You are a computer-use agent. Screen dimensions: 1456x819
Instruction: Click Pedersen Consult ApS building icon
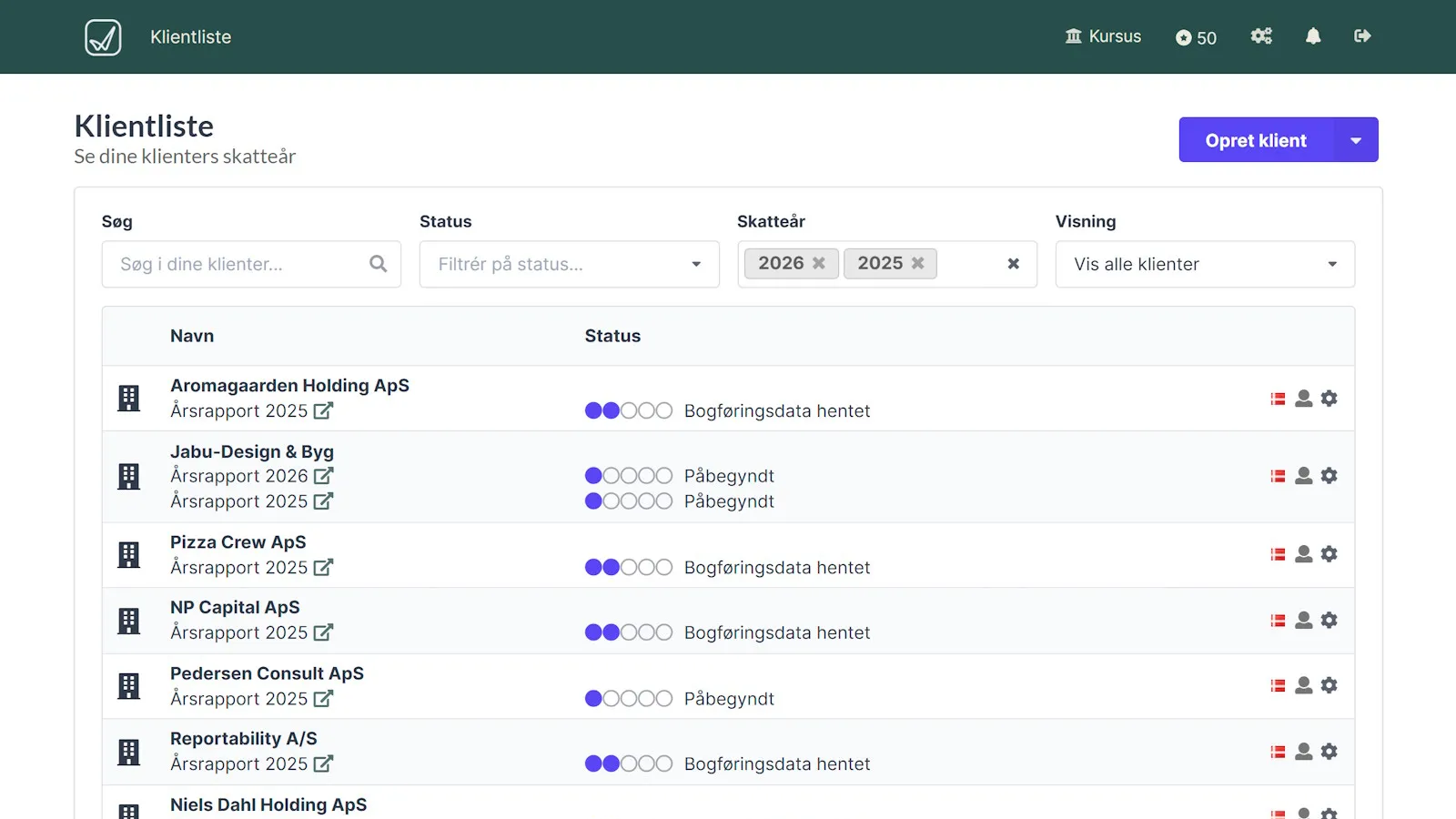point(129,686)
